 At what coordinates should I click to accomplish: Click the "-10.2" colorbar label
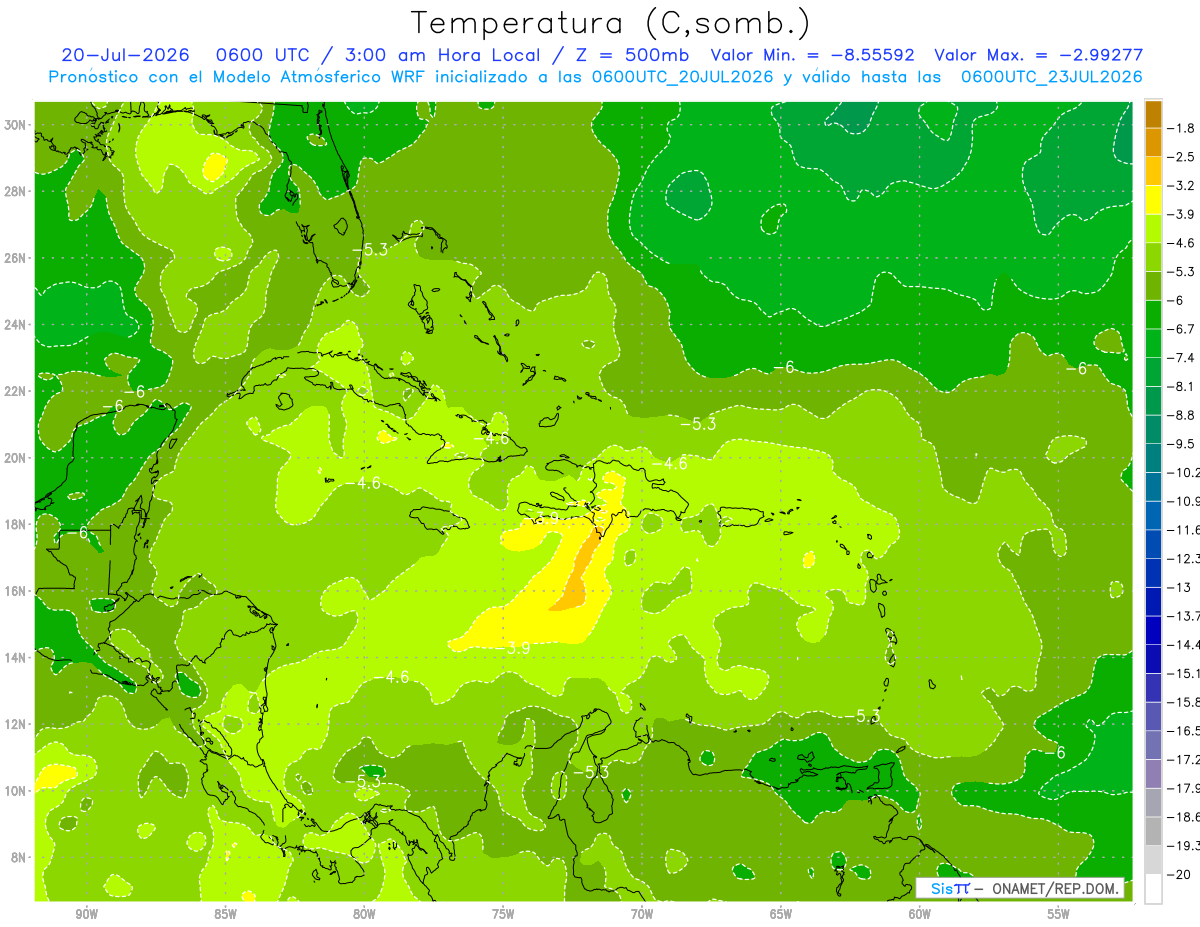(1185, 472)
